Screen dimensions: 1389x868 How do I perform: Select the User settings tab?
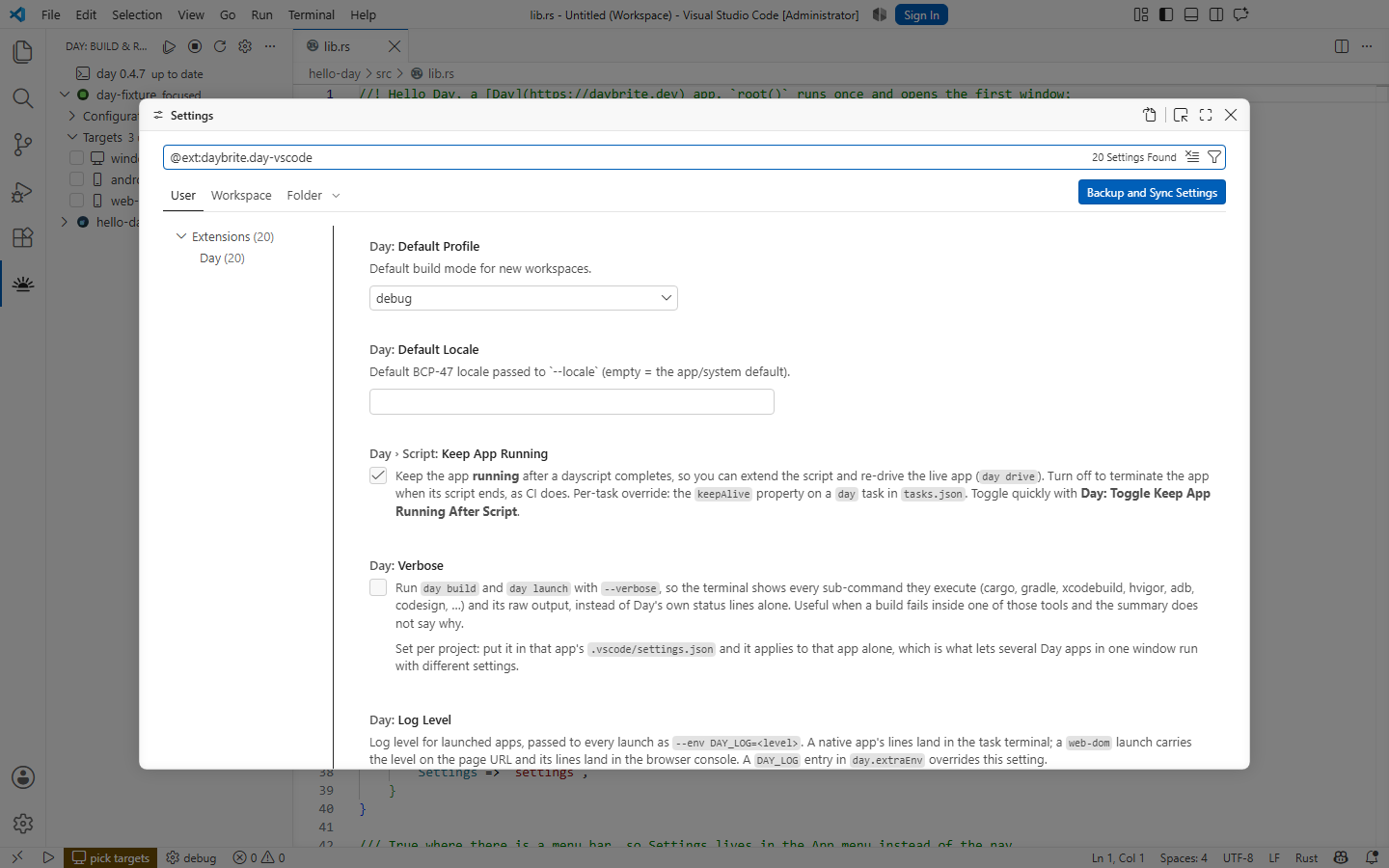tap(183, 196)
